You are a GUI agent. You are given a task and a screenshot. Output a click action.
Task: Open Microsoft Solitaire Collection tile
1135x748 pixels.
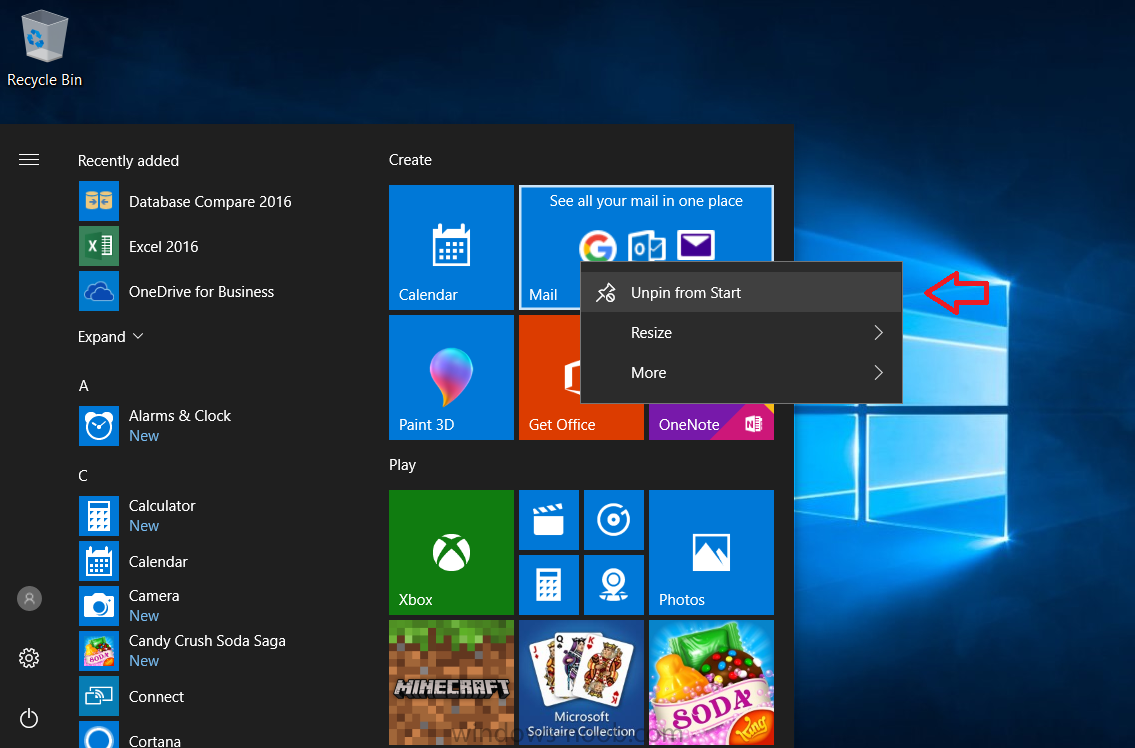[x=581, y=682]
